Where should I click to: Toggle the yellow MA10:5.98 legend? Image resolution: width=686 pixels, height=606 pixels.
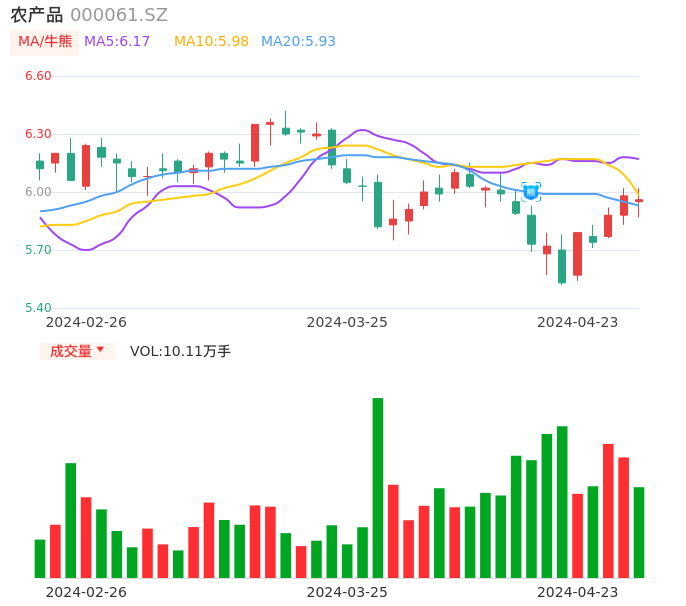coord(211,42)
